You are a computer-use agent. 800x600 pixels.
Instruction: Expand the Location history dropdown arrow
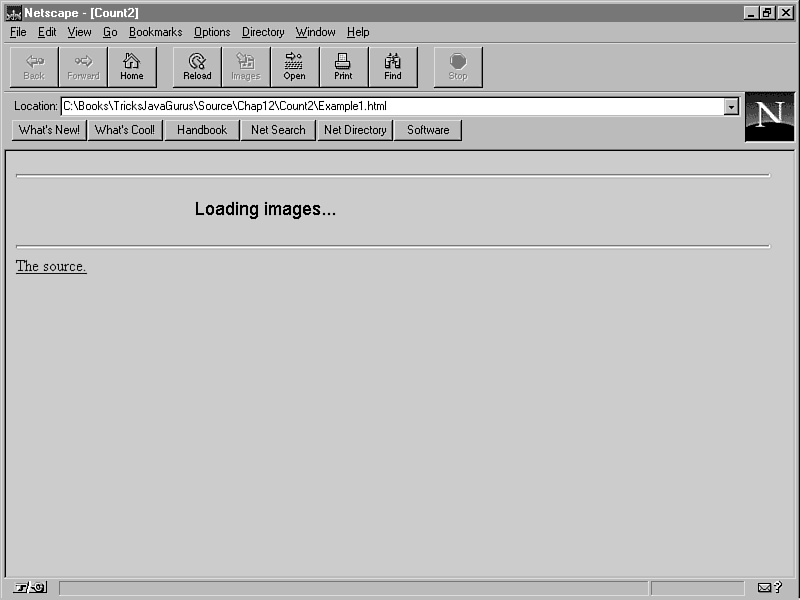731,107
